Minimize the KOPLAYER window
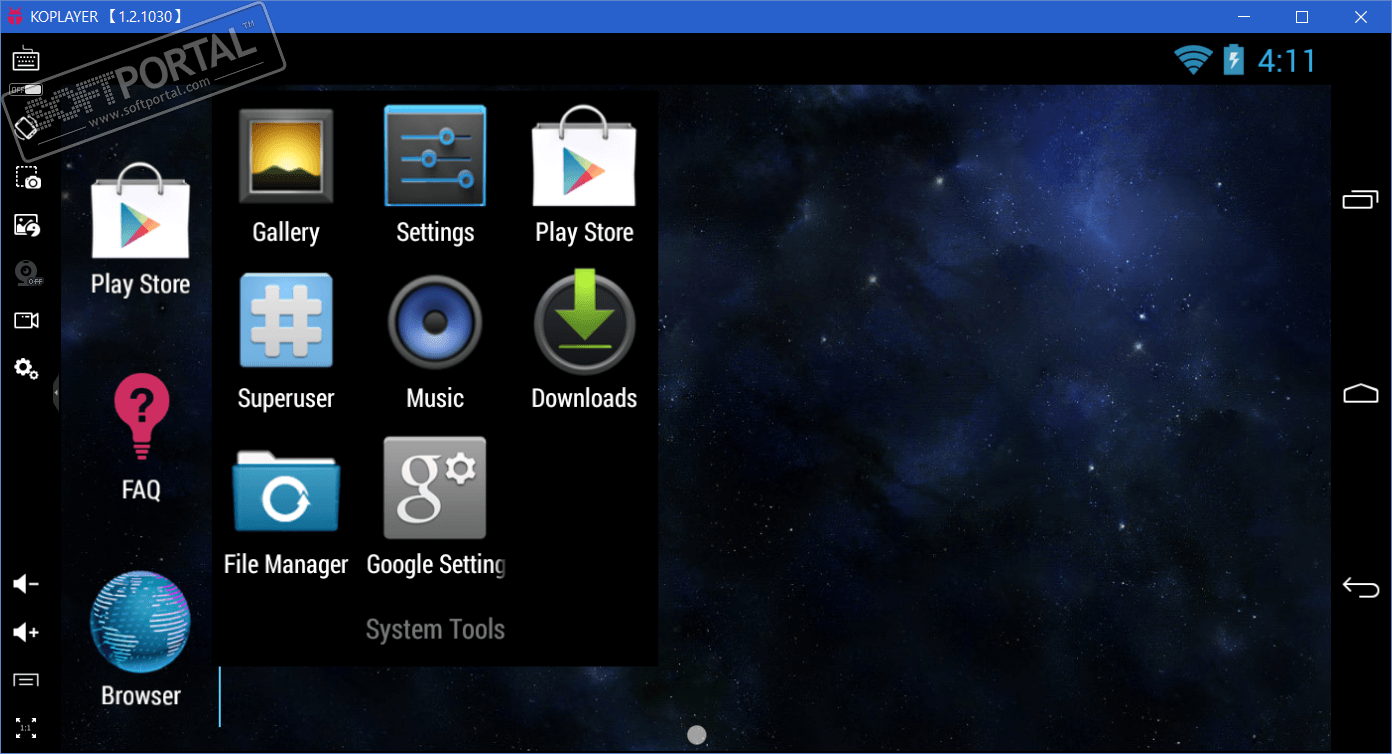Viewport: 1392px width, 754px height. click(1244, 17)
